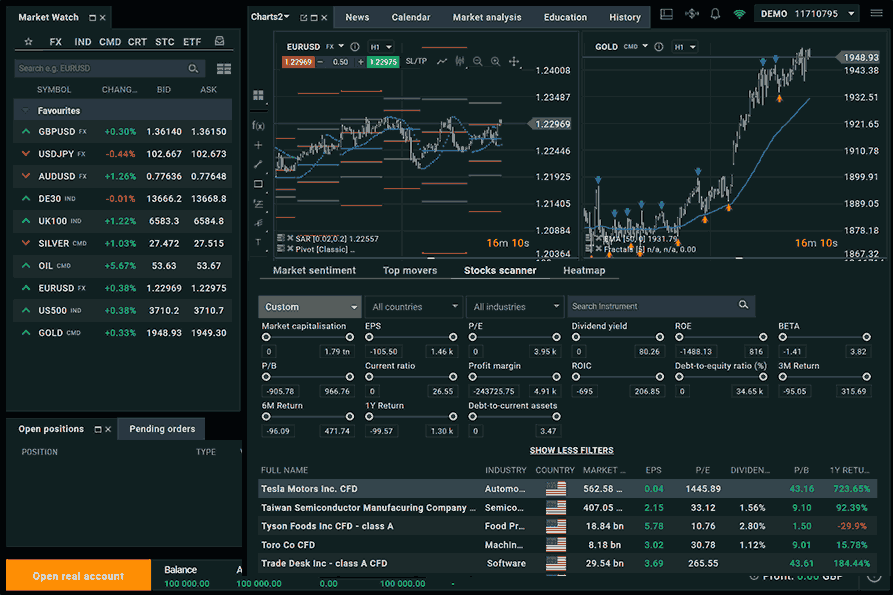Activate the pan move chart icon

click(514, 61)
